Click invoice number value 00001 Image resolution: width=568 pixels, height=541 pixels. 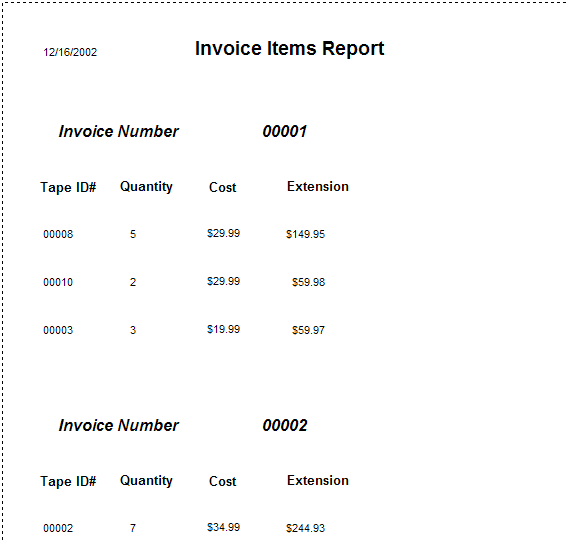coord(285,131)
